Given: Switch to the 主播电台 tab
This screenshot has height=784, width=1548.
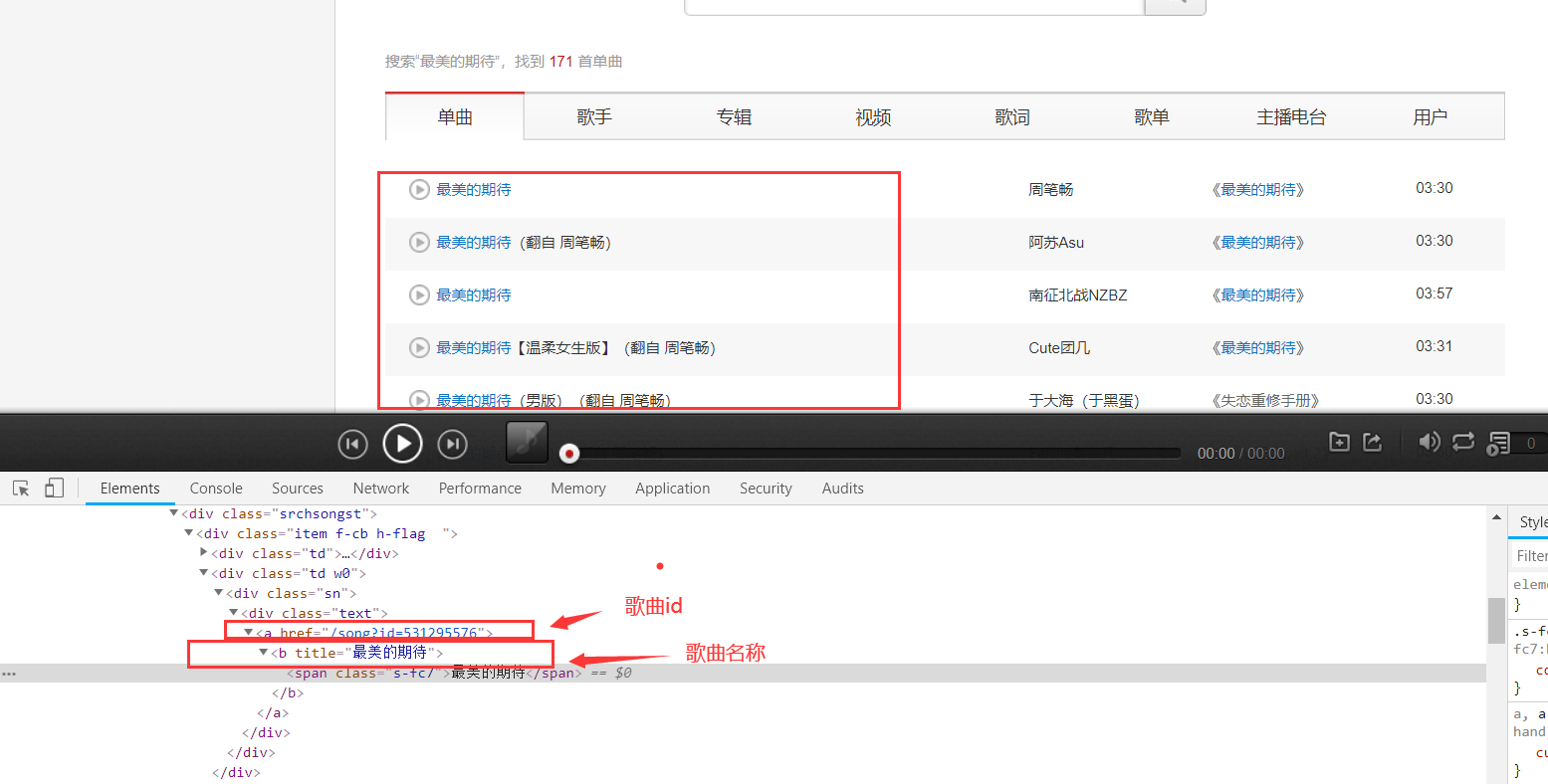Looking at the screenshot, I should [1291, 117].
